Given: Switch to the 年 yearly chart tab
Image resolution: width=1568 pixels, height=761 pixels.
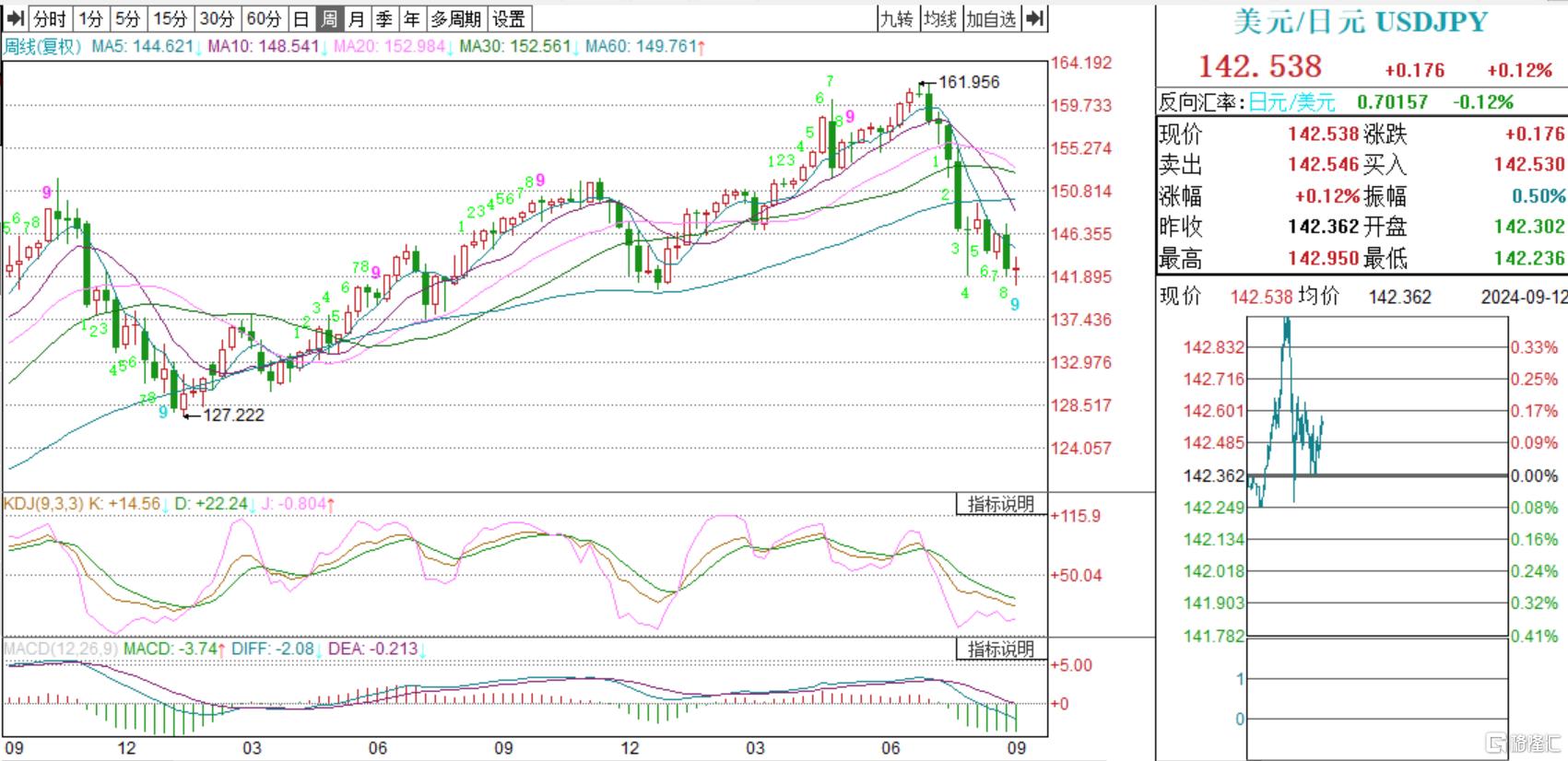Looking at the screenshot, I should [412, 18].
